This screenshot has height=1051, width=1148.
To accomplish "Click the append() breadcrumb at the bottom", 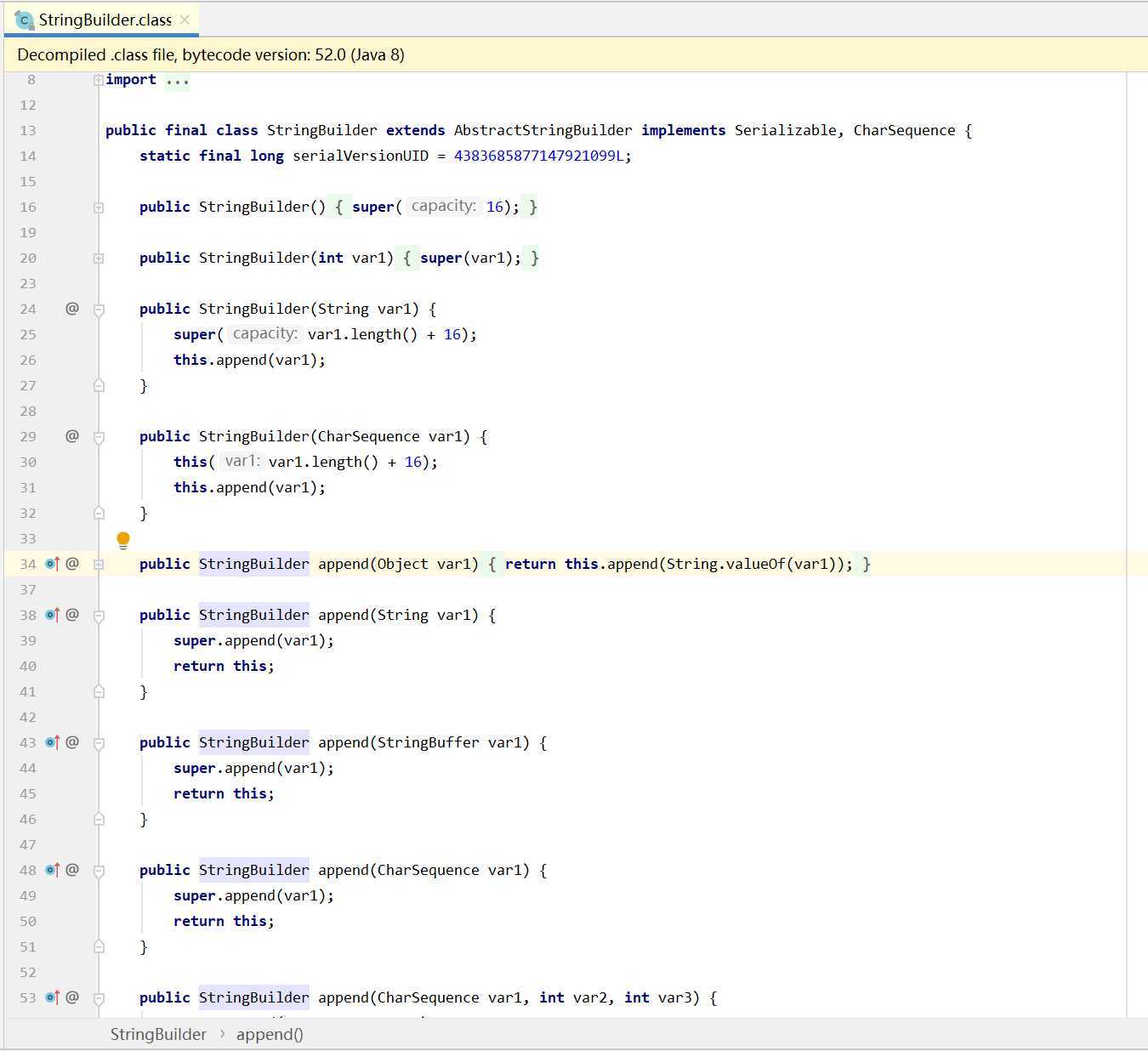I will point(270,1034).
